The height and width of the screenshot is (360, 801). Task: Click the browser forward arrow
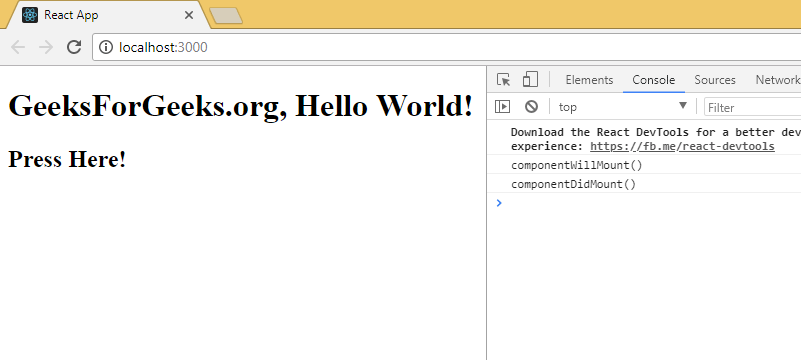46,47
